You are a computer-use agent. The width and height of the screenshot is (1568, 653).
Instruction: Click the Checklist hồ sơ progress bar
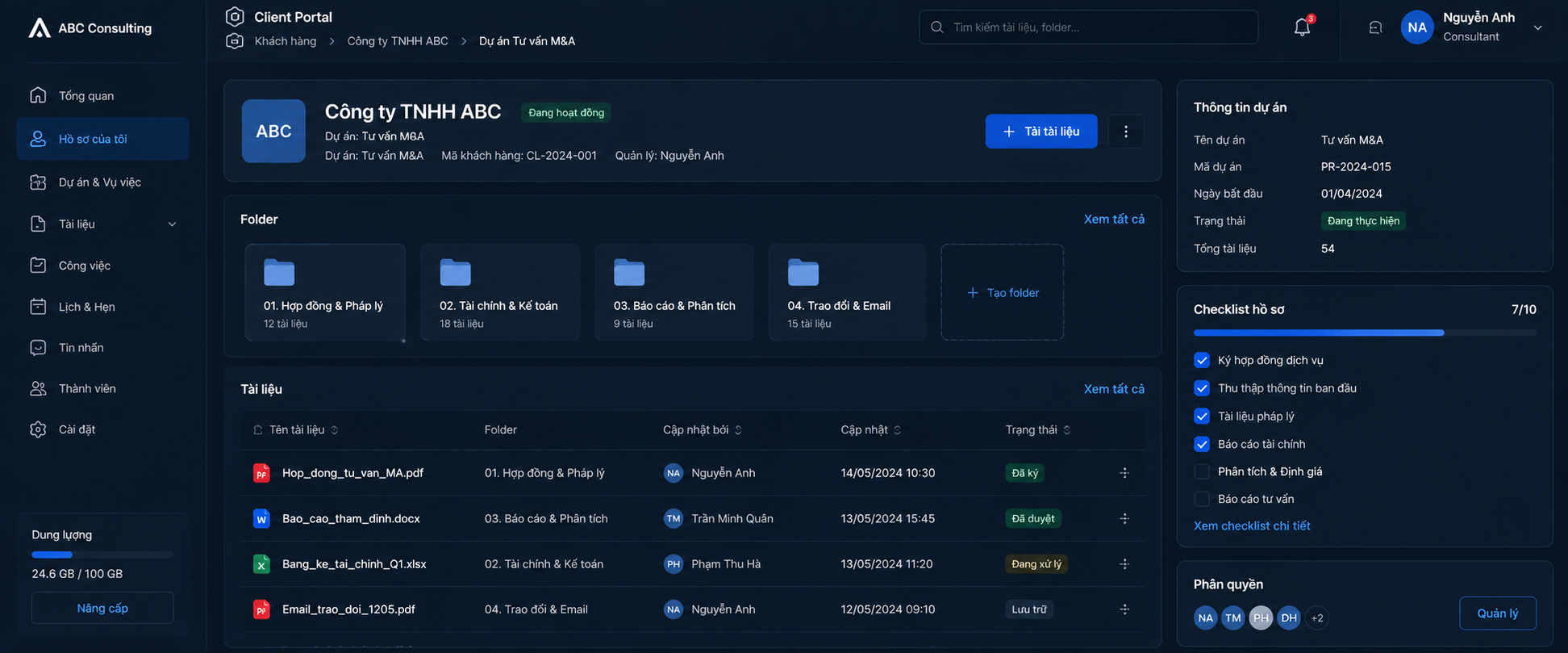[1365, 333]
